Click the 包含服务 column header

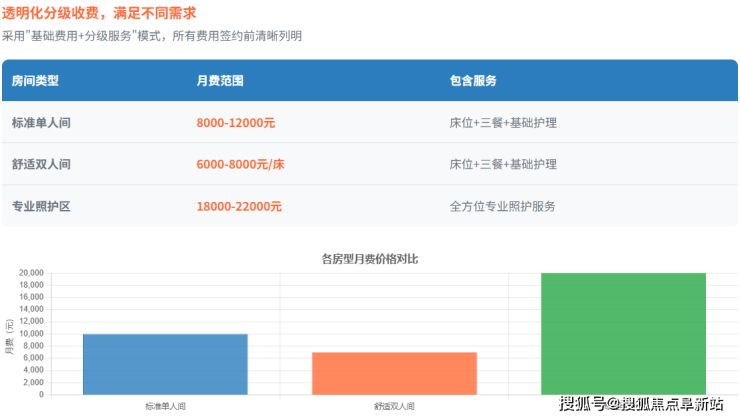tap(473, 81)
